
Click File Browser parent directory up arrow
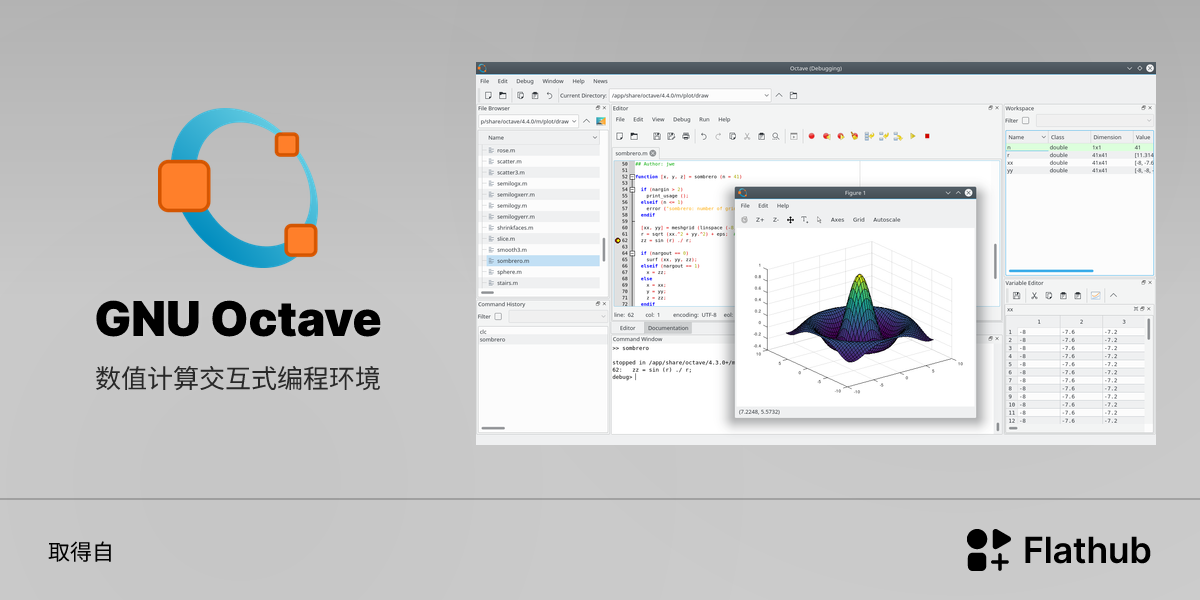pyautogui.click(x=586, y=121)
